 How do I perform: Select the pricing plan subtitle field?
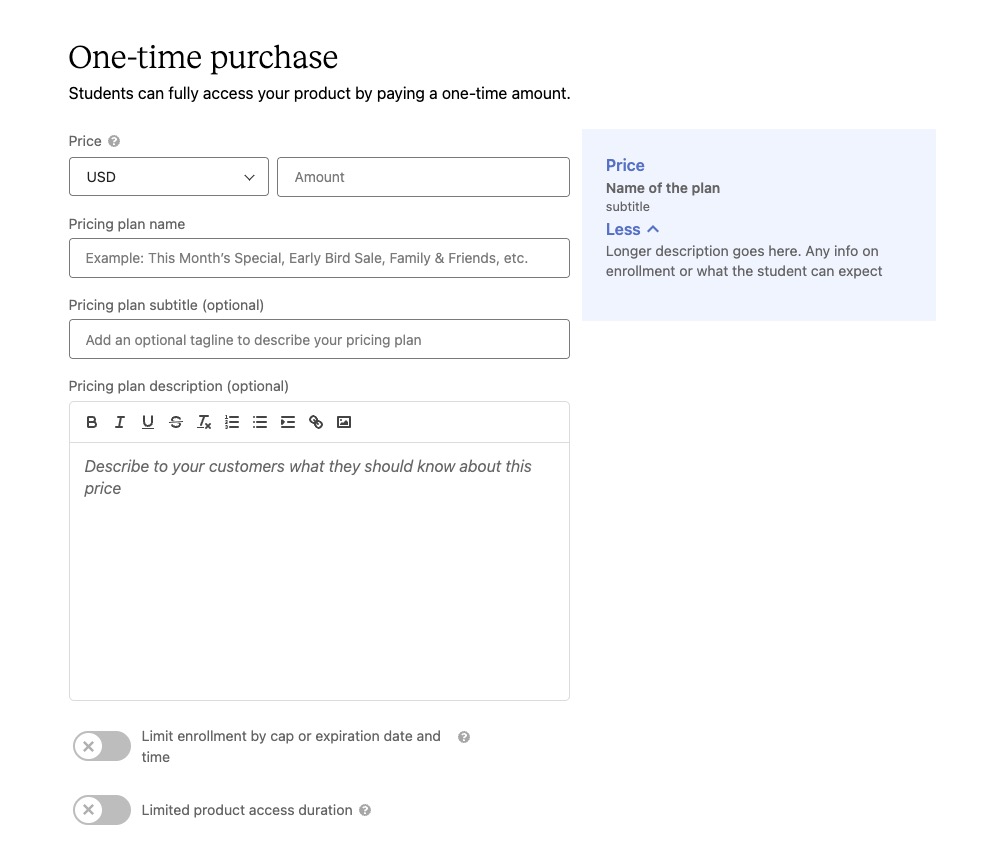[319, 339]
